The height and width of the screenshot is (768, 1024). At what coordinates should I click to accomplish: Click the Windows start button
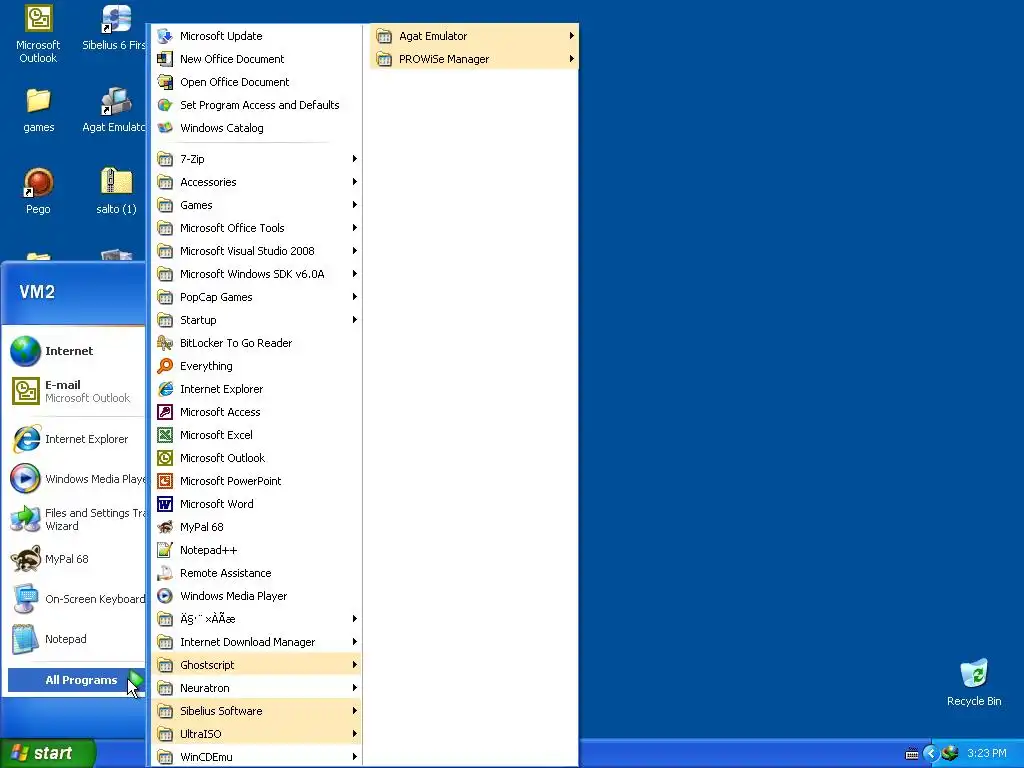point(48,753)
